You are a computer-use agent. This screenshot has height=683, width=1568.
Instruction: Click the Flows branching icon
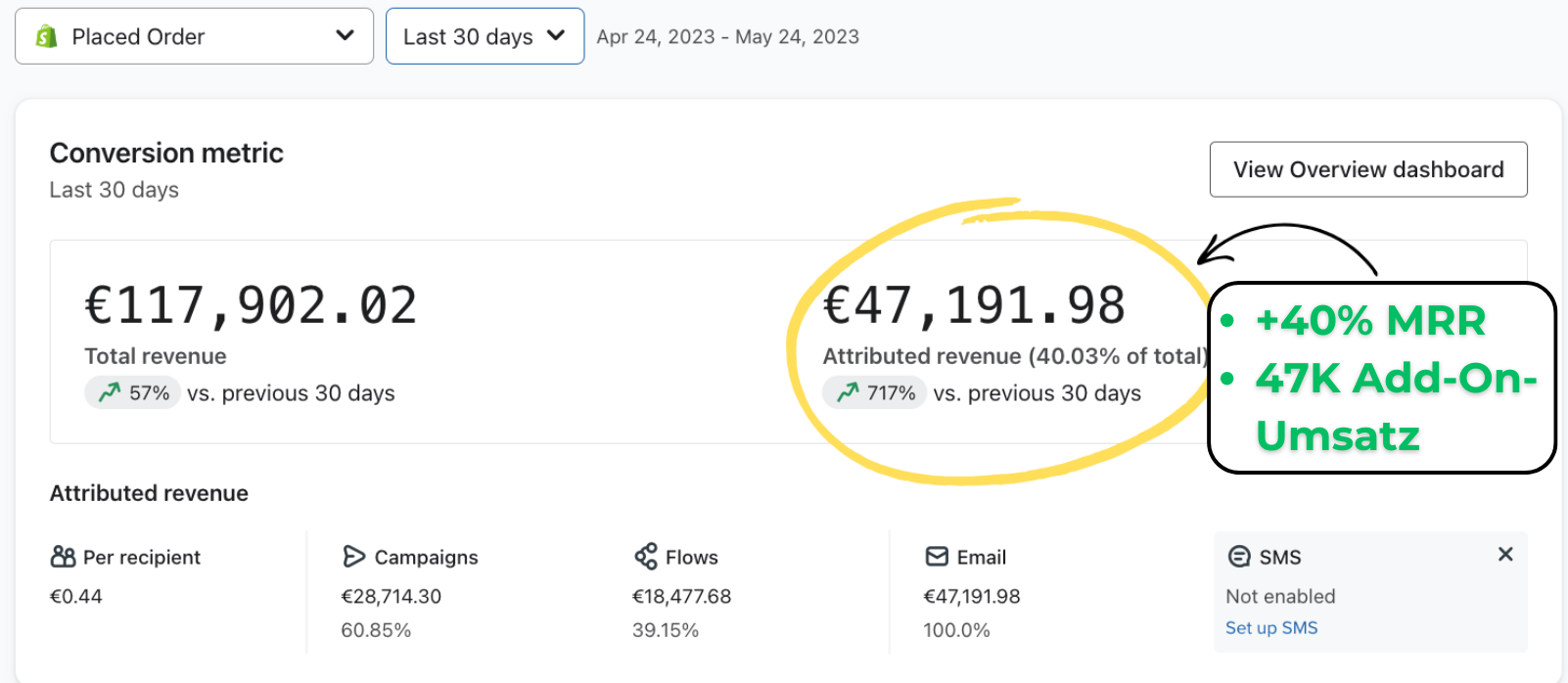click(646, 557)
